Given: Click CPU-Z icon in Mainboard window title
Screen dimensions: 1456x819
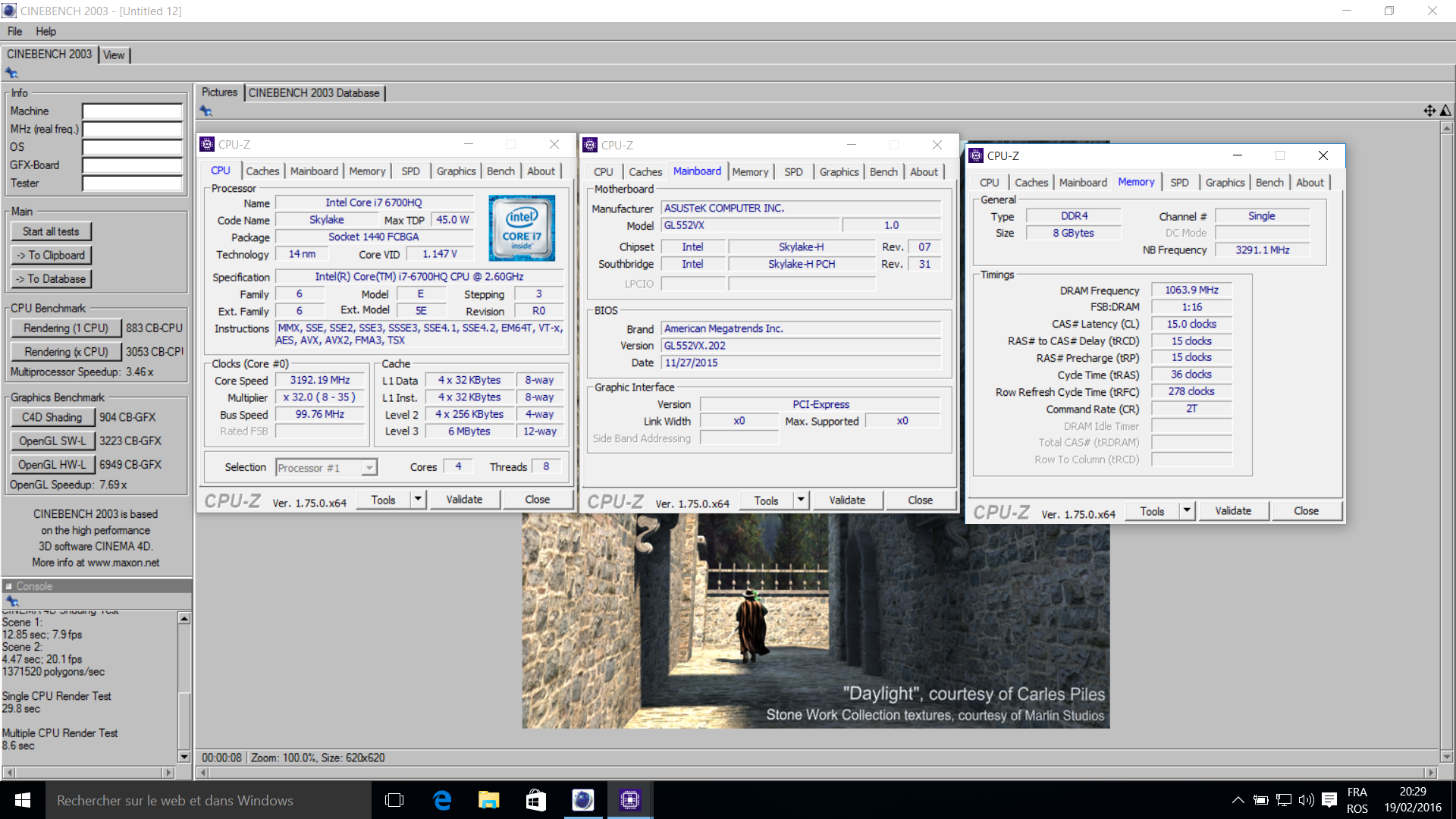Looking at the screenshot, I should coord(590,145).
